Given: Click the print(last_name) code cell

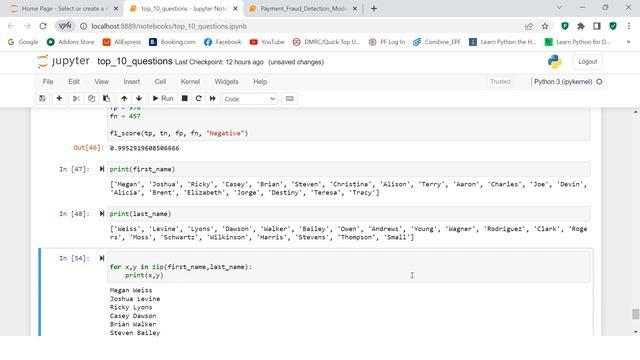Looking at the screenshot, I should coord(349,214).
